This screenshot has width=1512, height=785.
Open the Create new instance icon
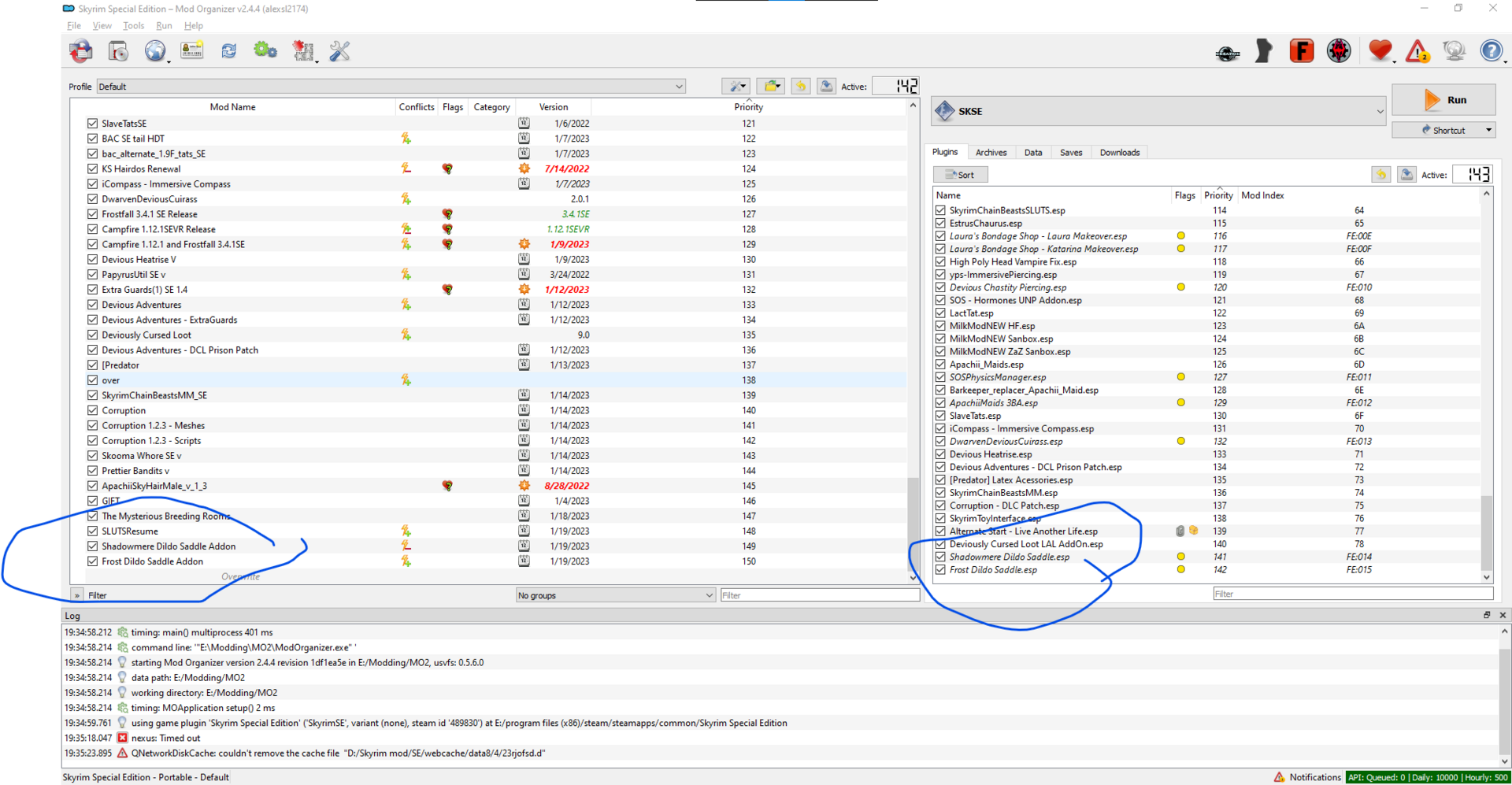tap(81, 51)
